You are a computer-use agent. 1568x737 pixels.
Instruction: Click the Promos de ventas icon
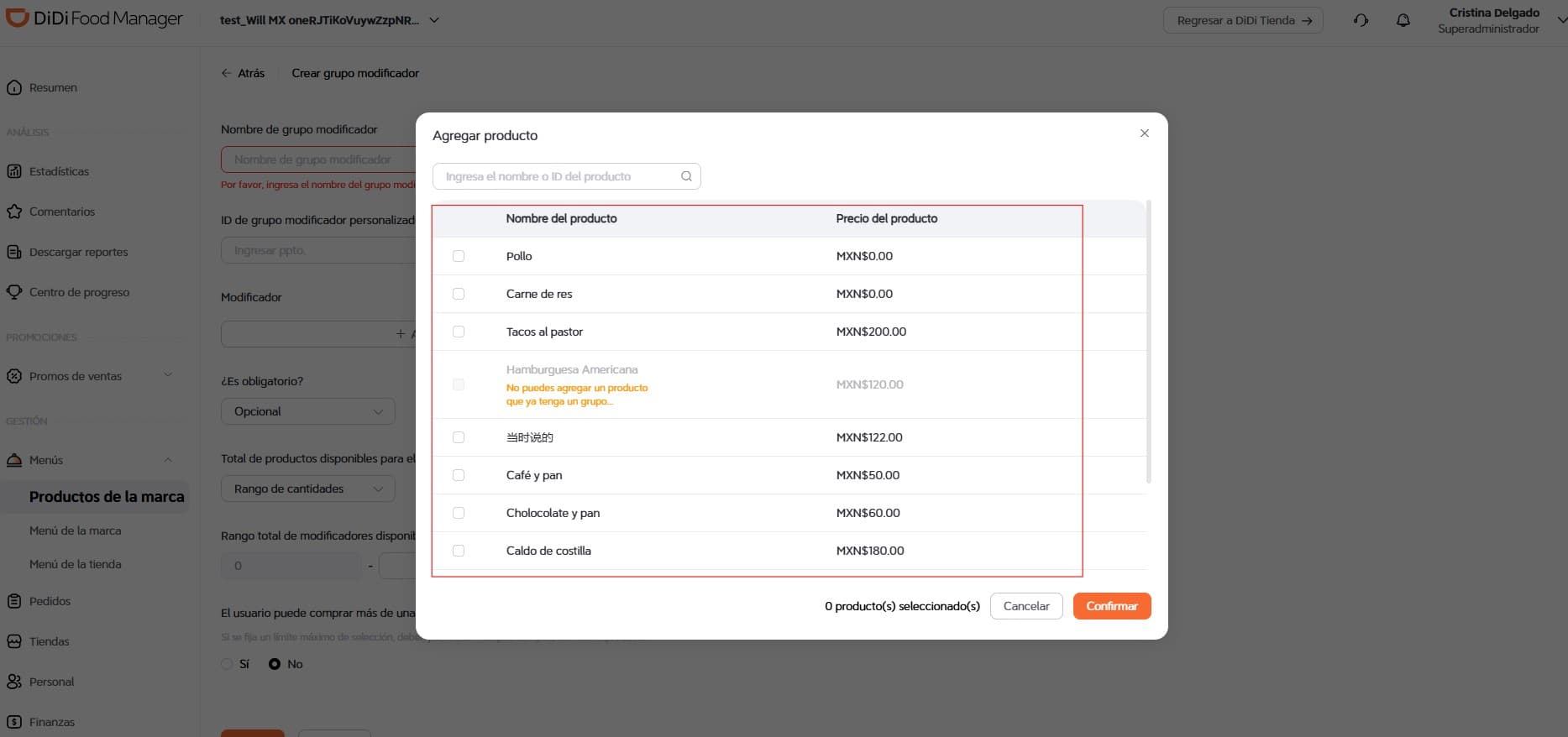pyautogui.click(x=14, y=376)
